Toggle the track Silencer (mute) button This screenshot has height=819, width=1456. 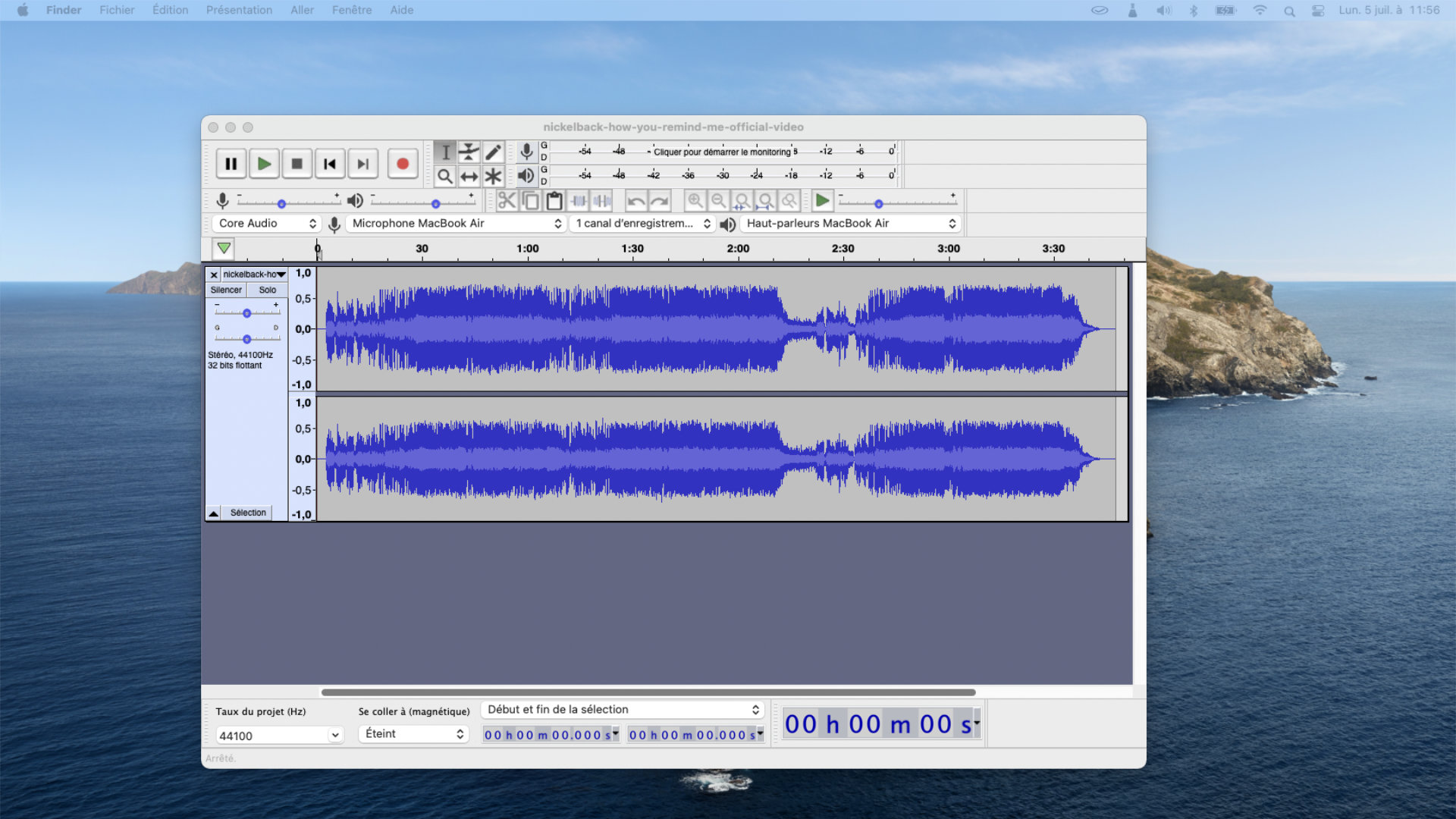tap(226, 290)
